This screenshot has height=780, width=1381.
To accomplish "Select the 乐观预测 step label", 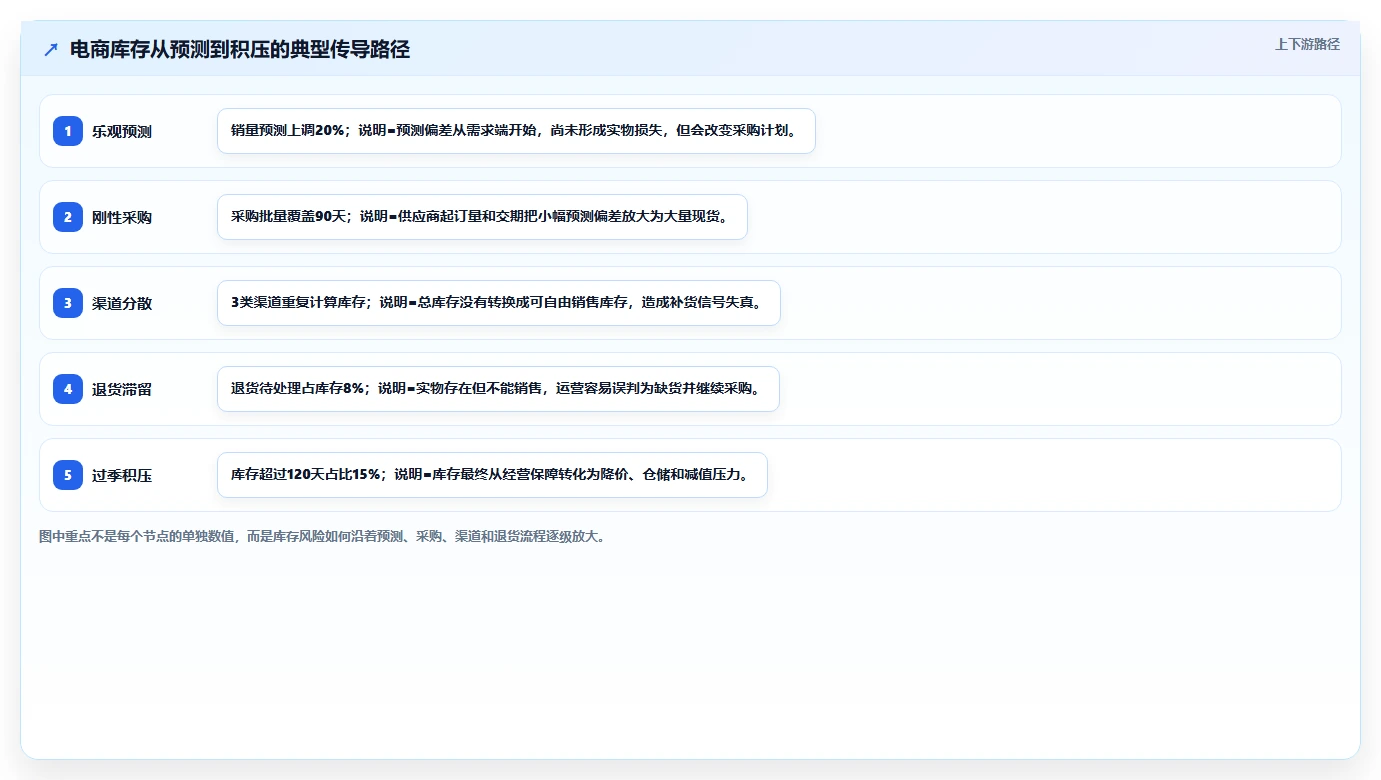I will tap(122, 131).
